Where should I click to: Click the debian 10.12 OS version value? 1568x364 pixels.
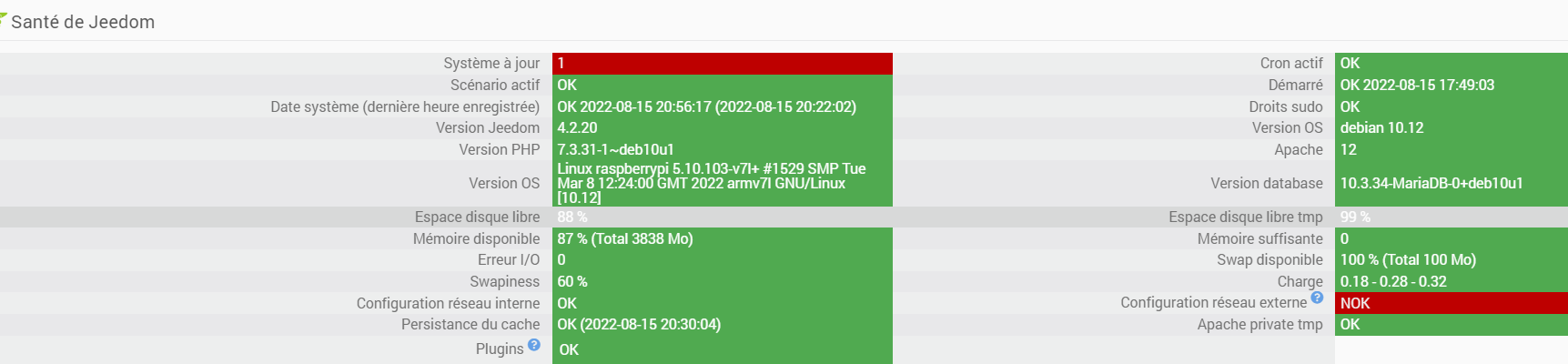click(x=1381, y=128)
